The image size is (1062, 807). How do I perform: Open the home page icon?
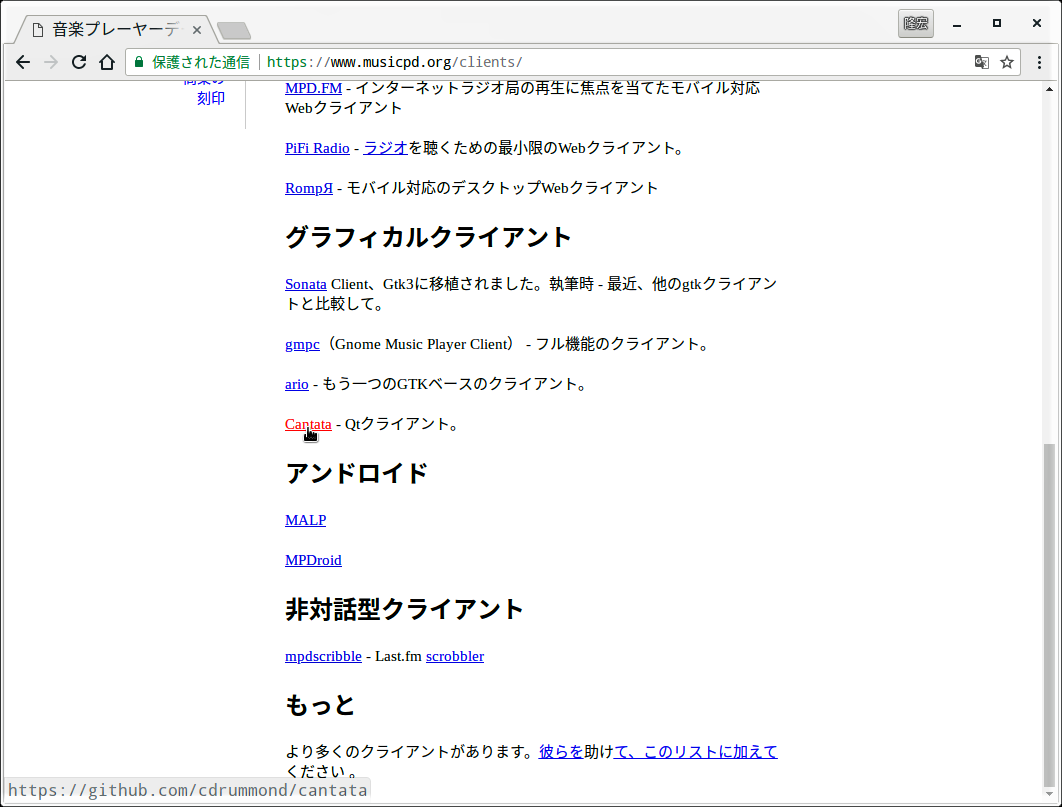[107, 62]
